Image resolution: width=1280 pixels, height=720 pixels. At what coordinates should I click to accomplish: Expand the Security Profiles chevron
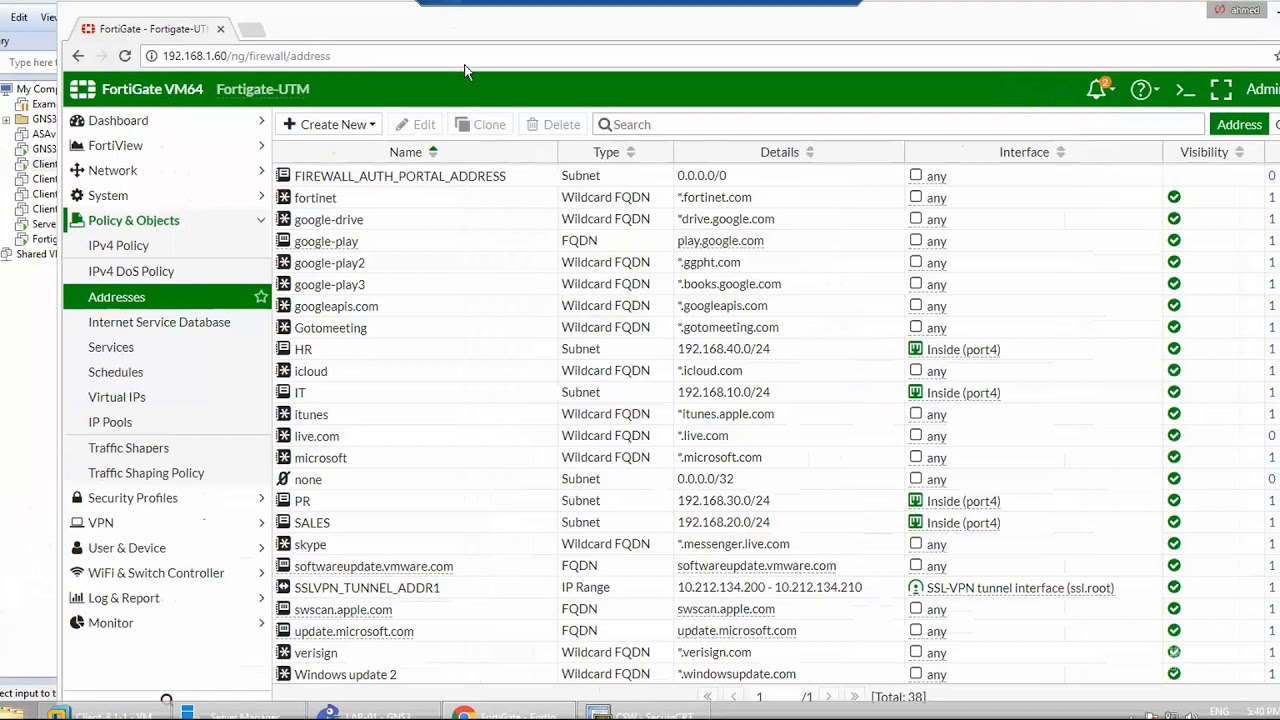pyautogui.click(x=261, y=498)
